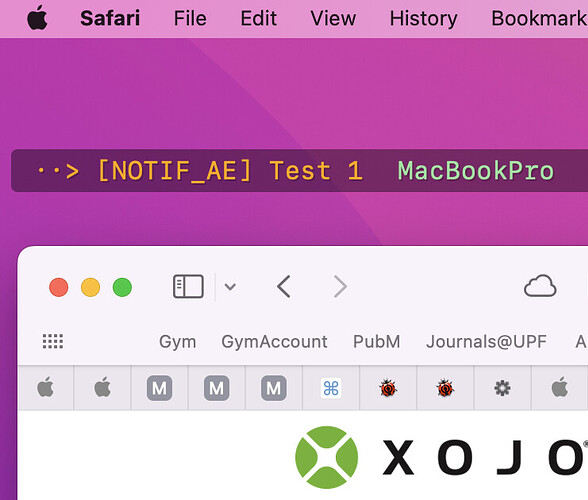Switch to the first M icon tab

coord(159,387)
